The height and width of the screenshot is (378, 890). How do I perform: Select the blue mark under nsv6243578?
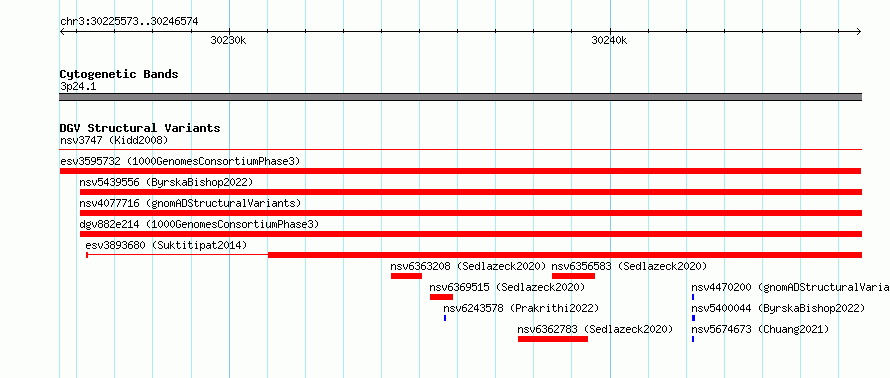pyautogui.click(x=445, y=318)
